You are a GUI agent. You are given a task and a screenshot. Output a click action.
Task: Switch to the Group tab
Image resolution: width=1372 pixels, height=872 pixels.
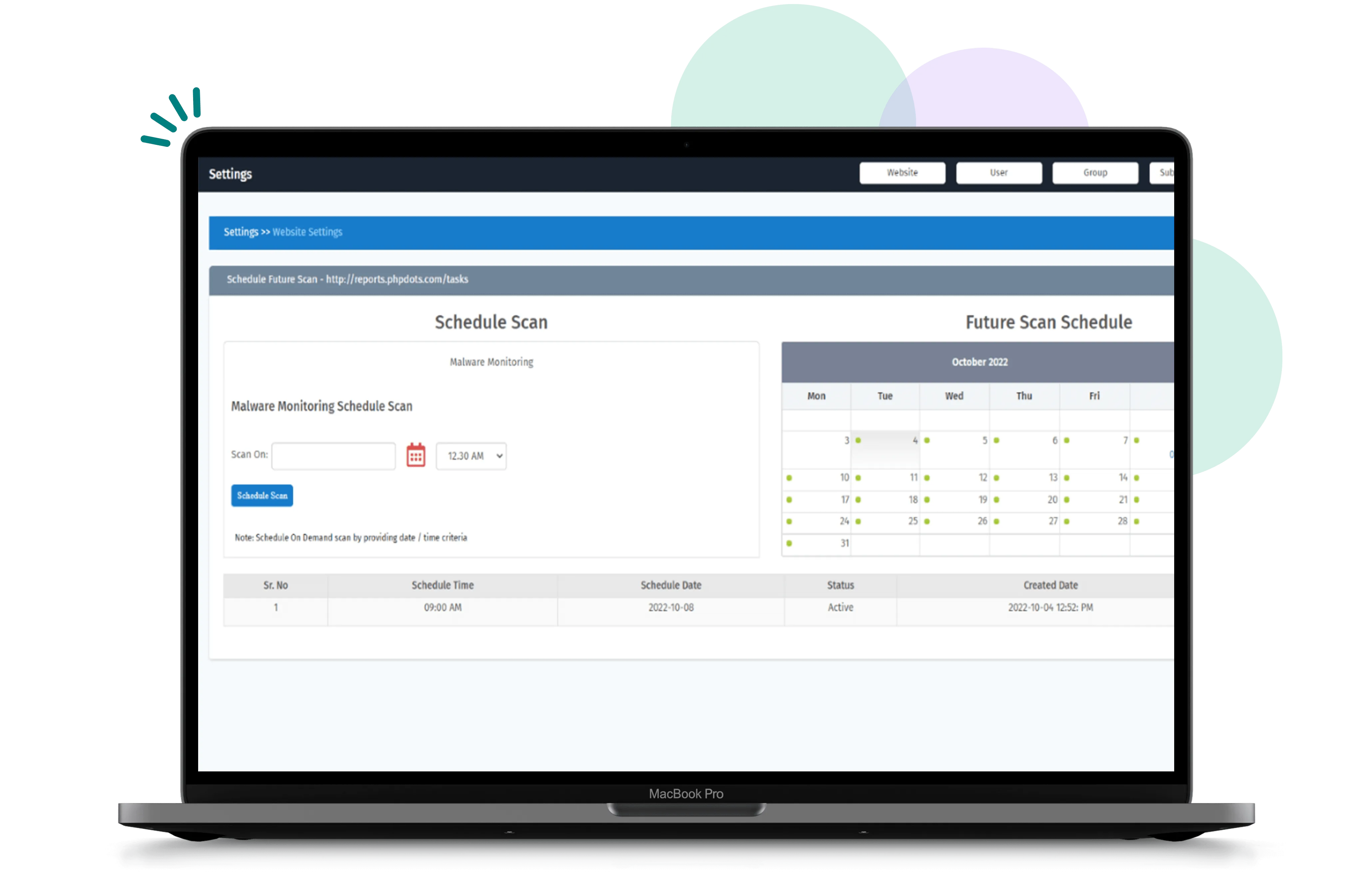click(x=1095, y=173)
